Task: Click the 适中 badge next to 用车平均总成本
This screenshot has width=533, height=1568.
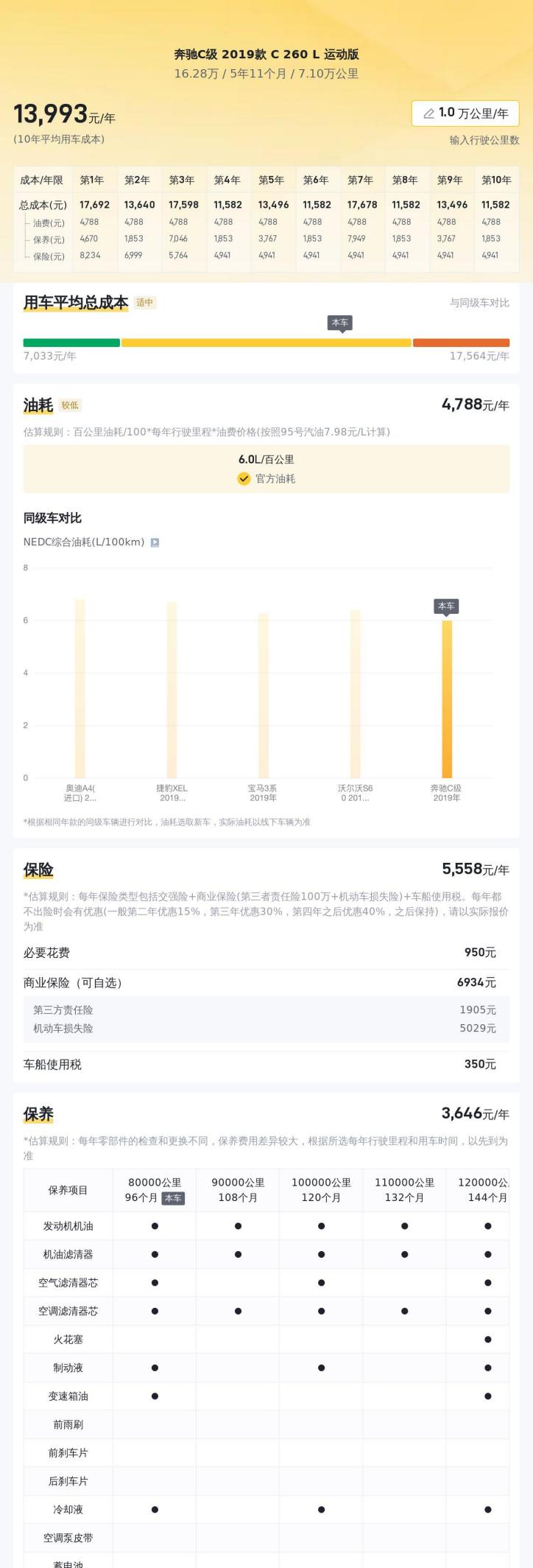Action: pyautogui.click(x=144, y=302)
